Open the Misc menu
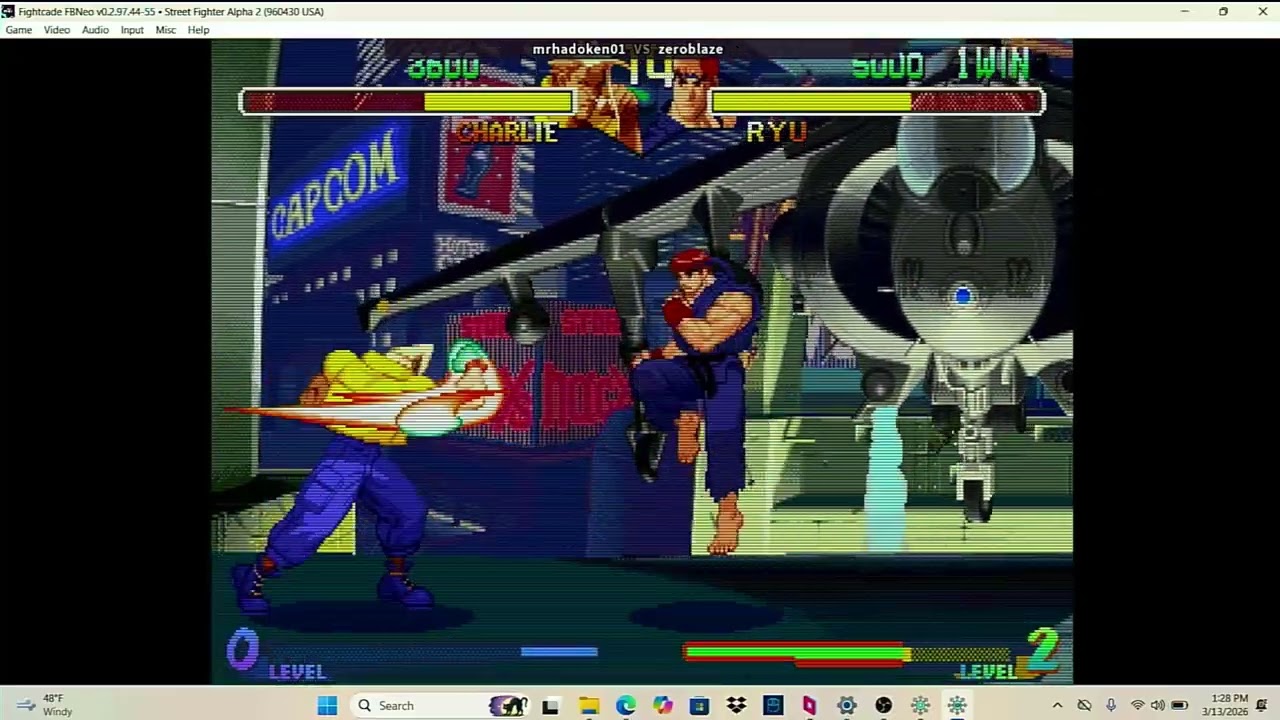 pyautogui.click(x=166, y=30)
